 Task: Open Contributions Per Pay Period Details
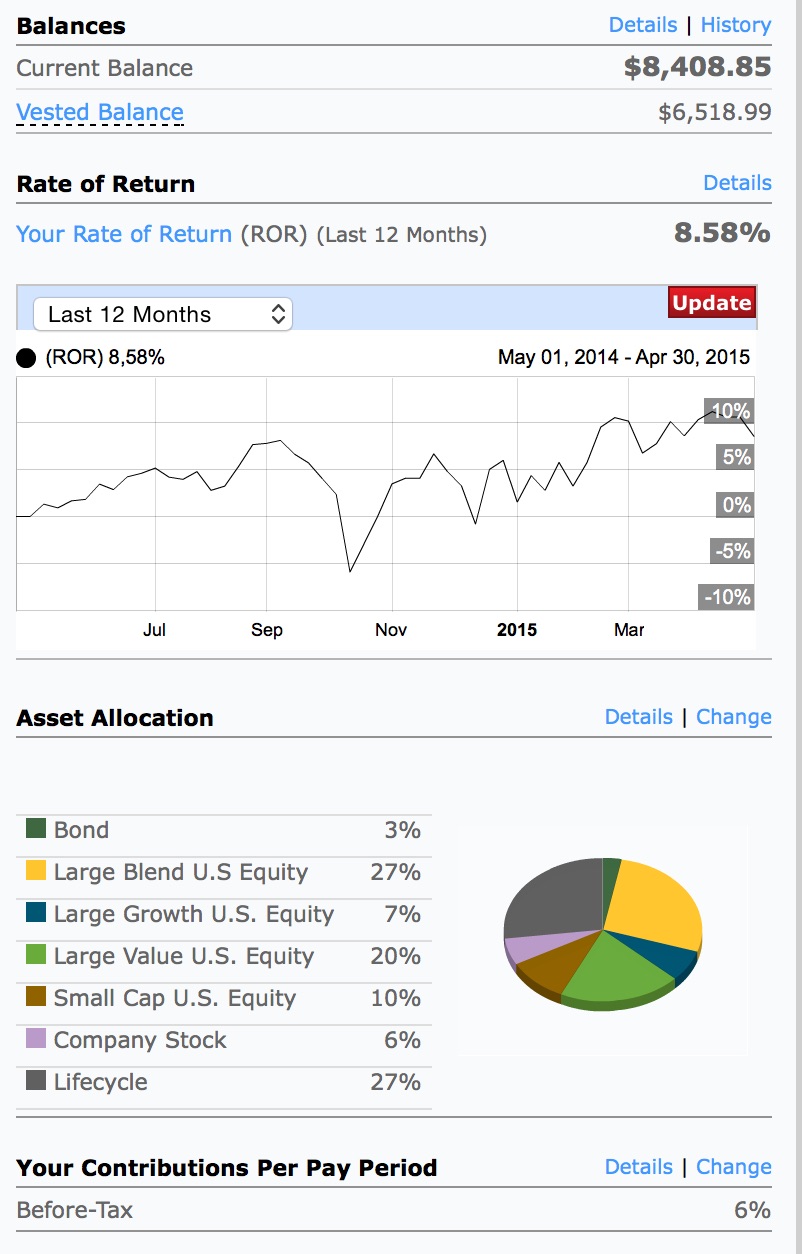[x=638, y=1167]
